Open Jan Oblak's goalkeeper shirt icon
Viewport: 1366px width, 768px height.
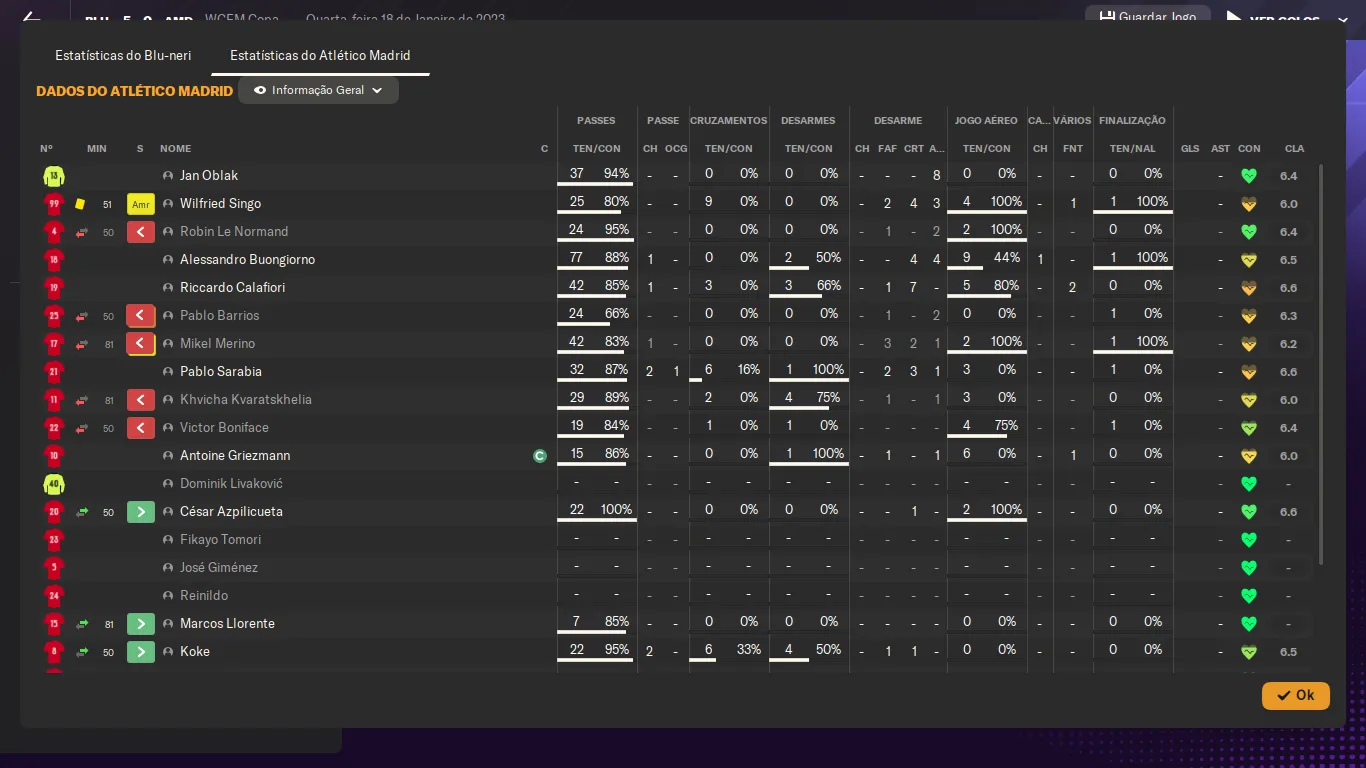tap(54, 176)
